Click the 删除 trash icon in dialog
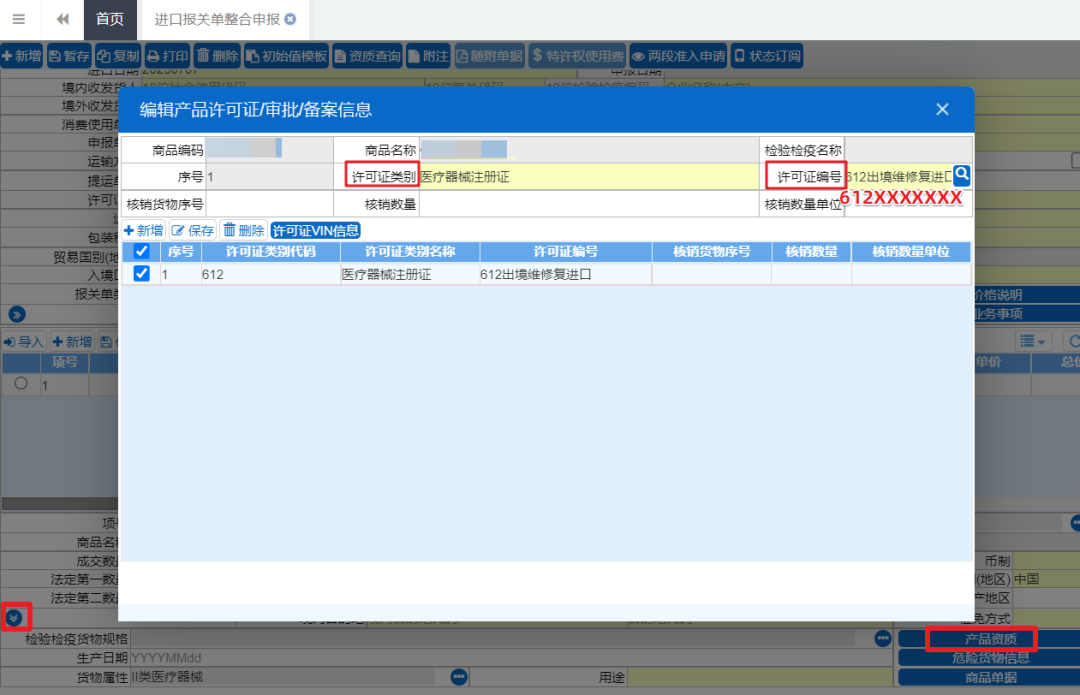The width and height of the screenshot is (1080, 695). (229, 230)
